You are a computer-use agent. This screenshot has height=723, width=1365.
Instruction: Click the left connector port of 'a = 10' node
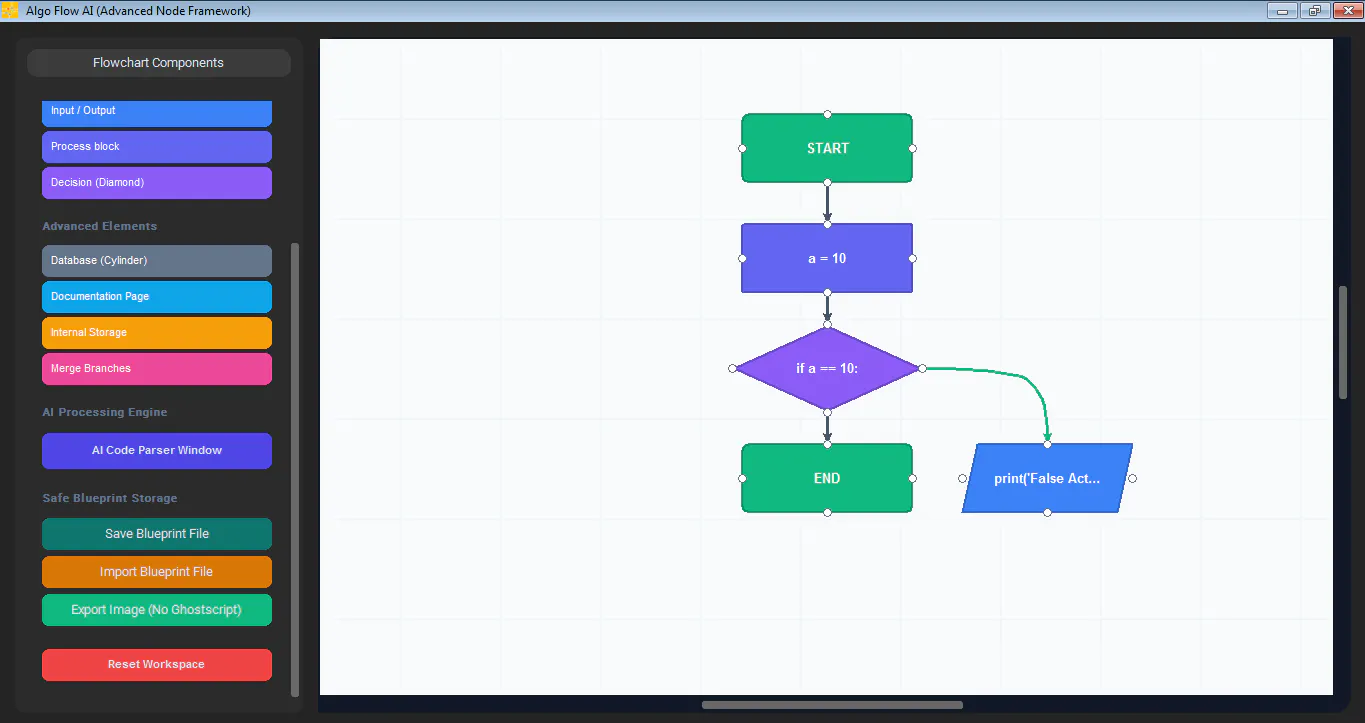tap(742, 258)
